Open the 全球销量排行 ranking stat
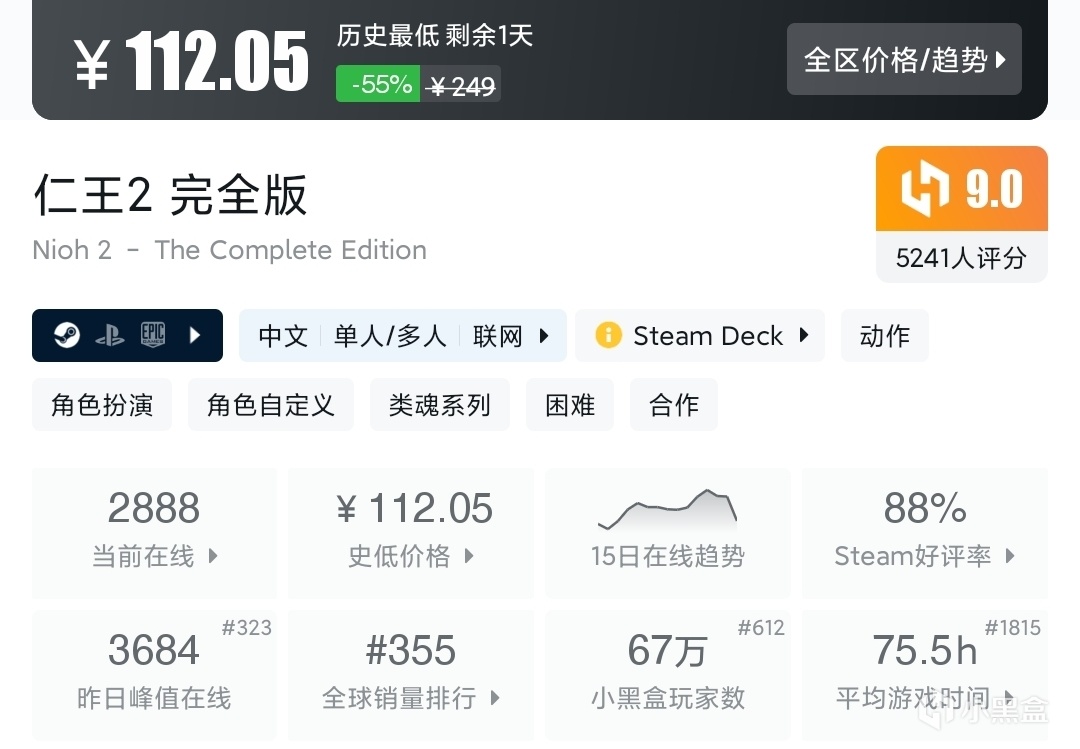1080x749 pixels. click(x=410, y=673)
